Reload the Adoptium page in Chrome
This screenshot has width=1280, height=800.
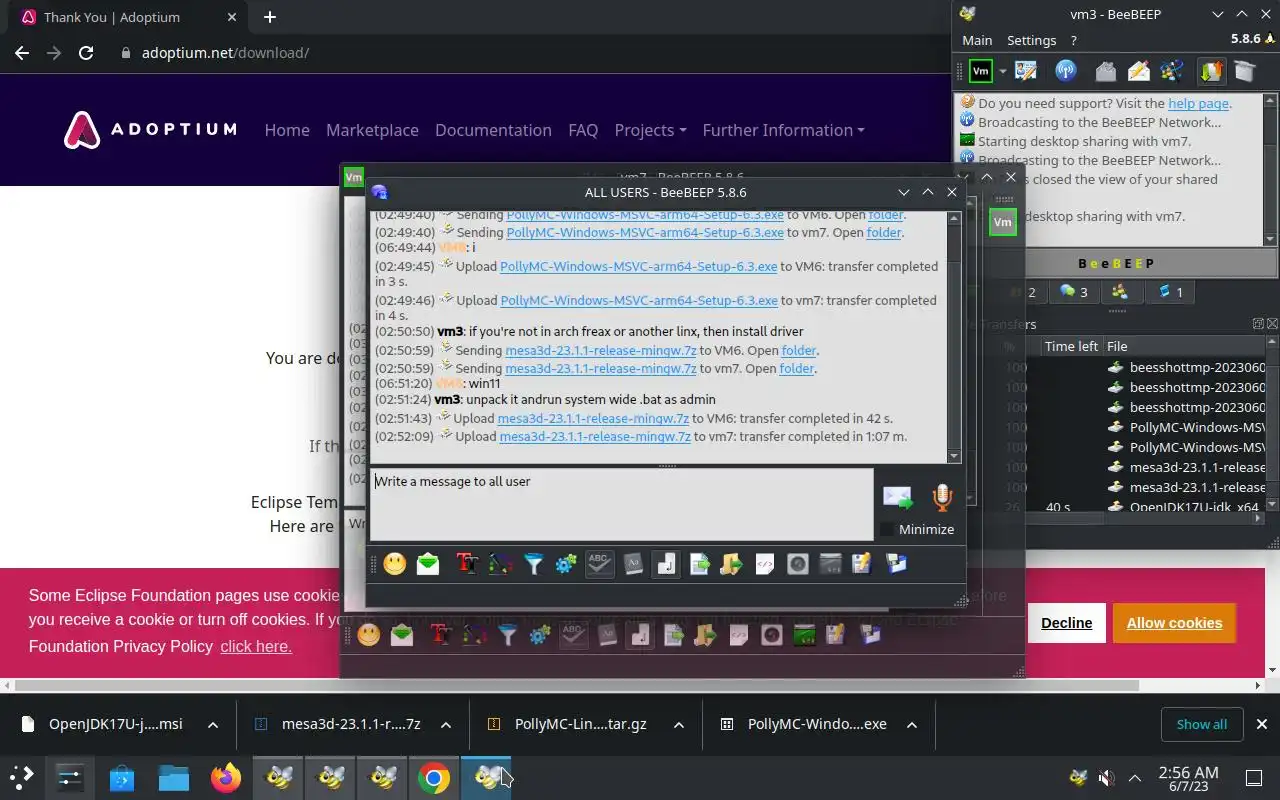click(86, 53)
